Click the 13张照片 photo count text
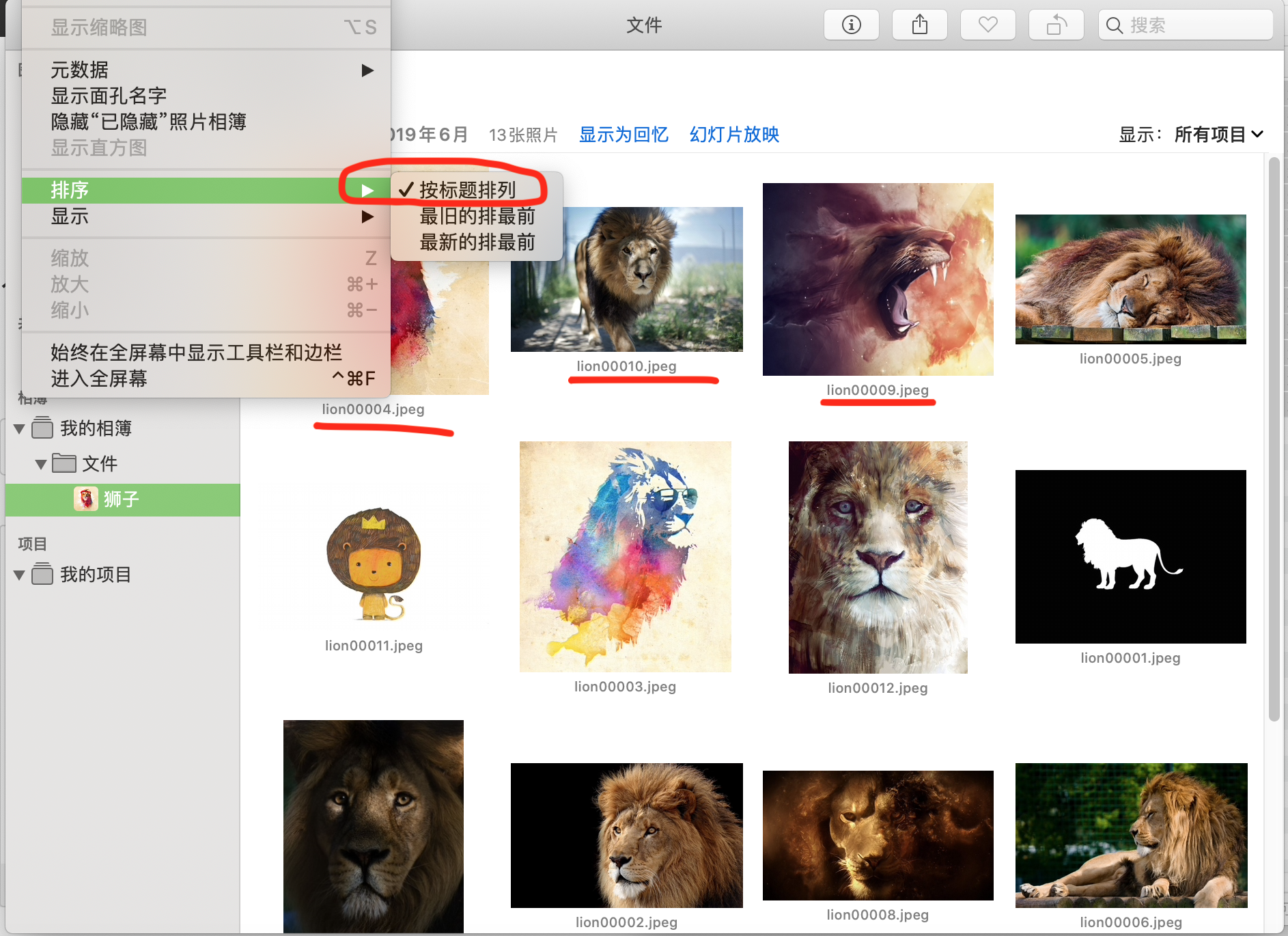 523,135
